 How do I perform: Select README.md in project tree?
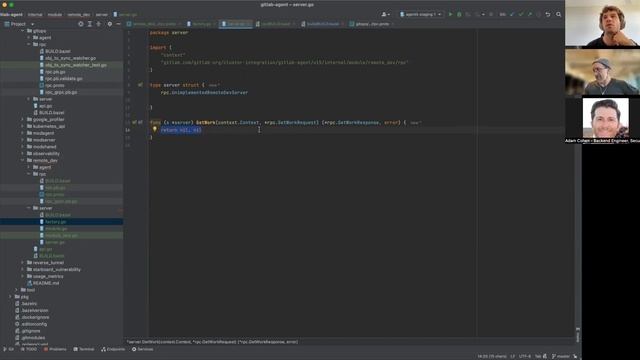pos(46,283)
